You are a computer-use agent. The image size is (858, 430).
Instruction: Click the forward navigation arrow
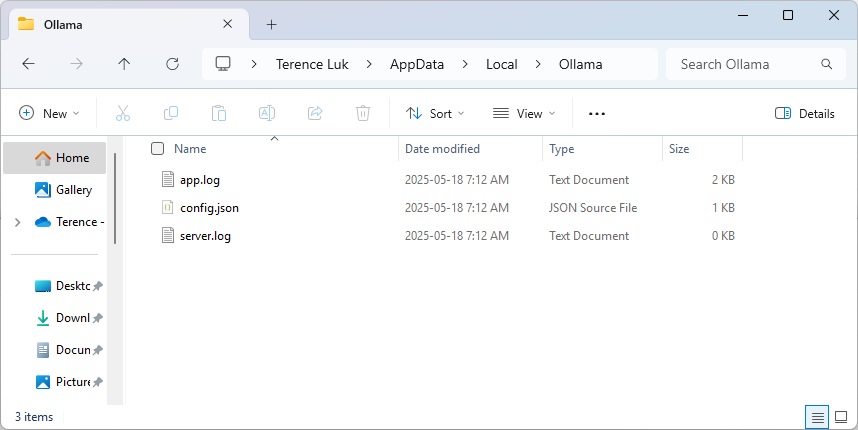coord(77,64)
